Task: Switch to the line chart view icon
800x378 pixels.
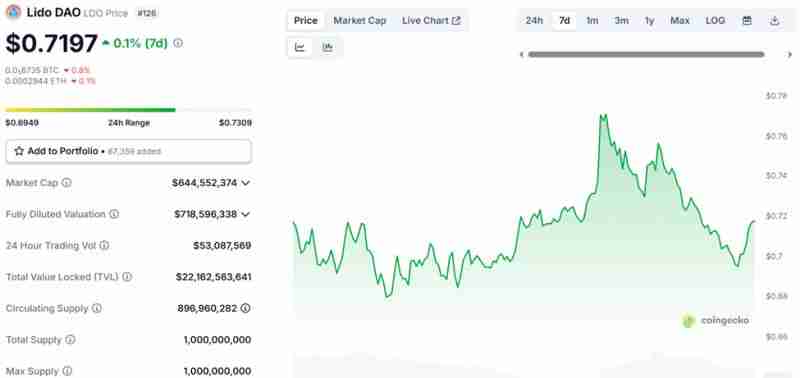Action: 300,47
